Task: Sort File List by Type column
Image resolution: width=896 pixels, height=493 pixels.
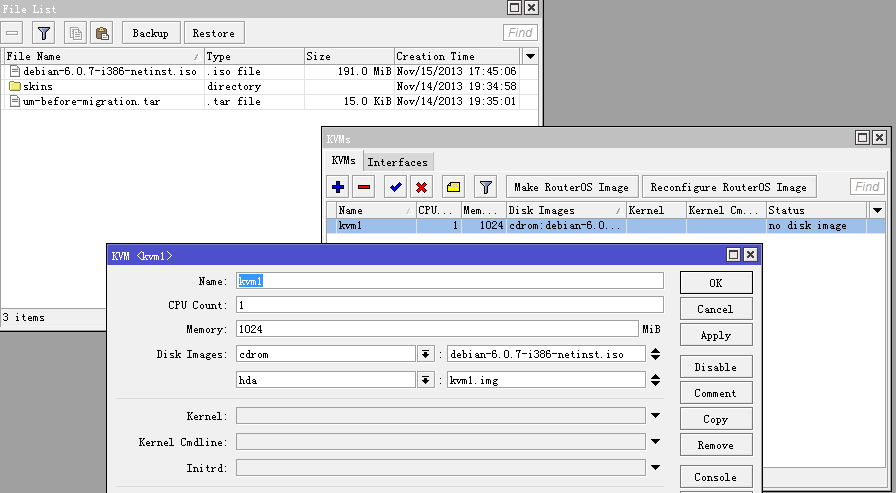Action: 254,56
